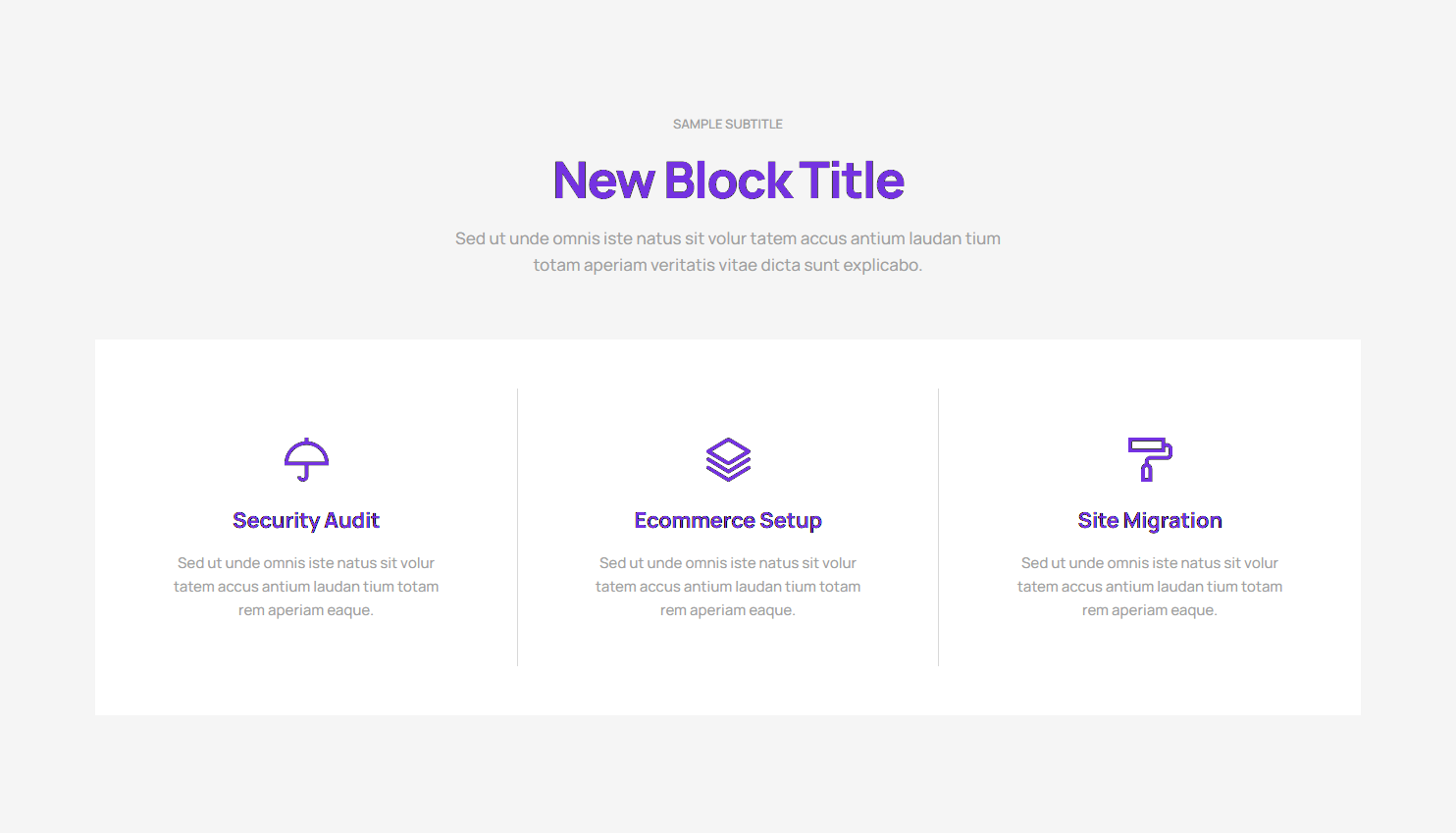Image resolution: width=1456 pixels, height=833 pixels.
Task: Click the Site Migration heading
Action: (1150, 520)
